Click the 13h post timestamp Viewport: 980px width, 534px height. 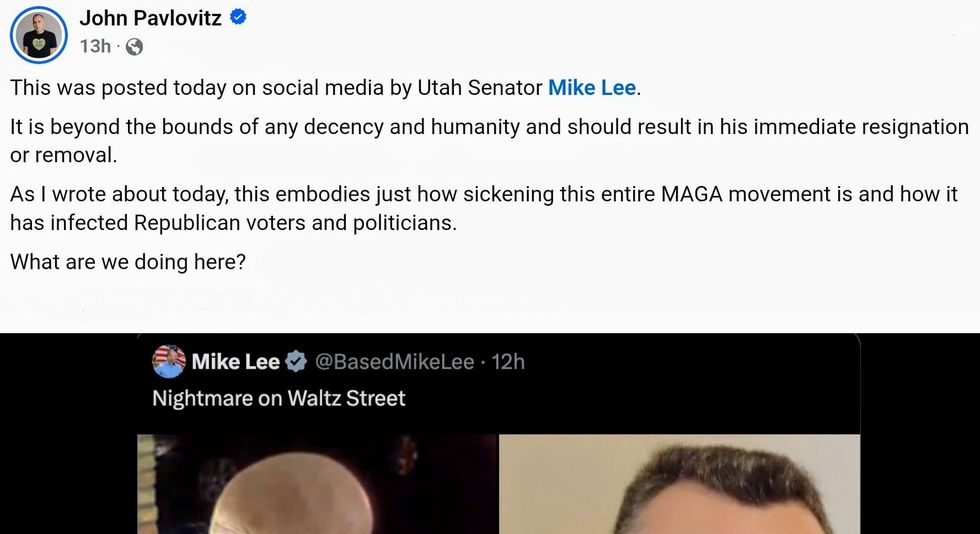click(95, 47)
